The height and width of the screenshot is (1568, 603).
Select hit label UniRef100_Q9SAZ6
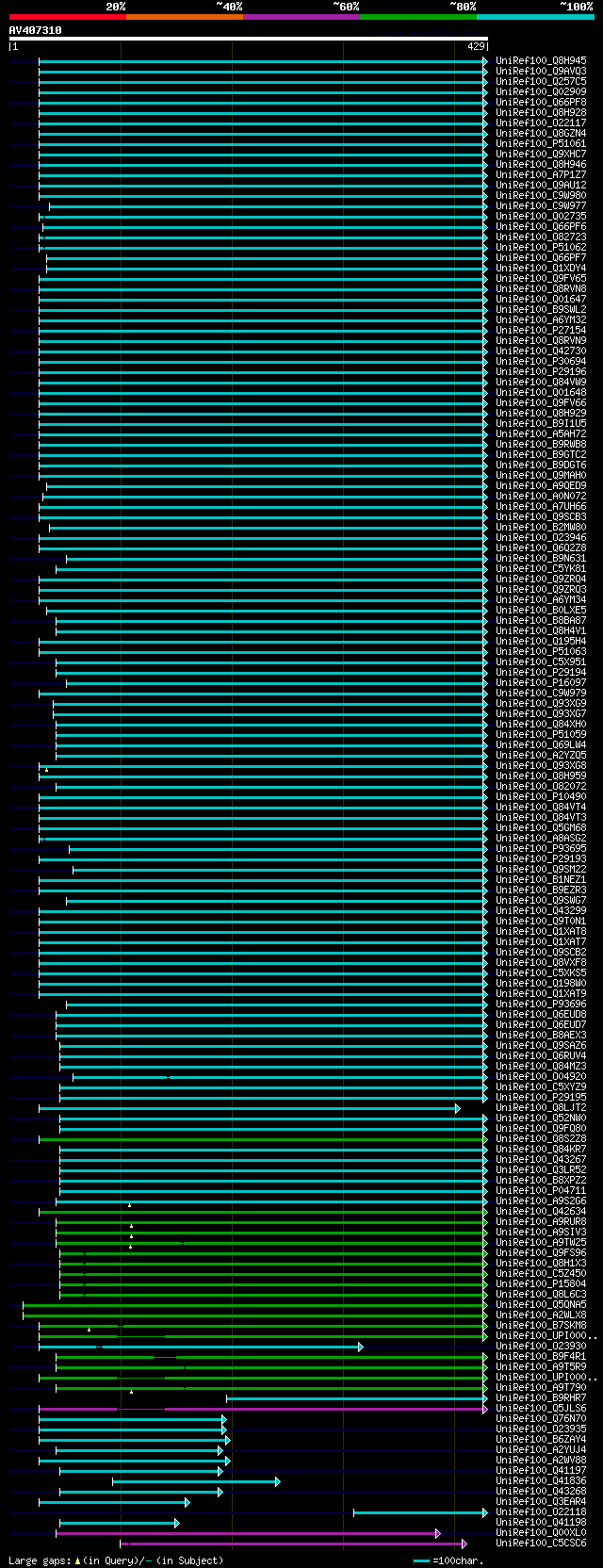point(541,1045)
